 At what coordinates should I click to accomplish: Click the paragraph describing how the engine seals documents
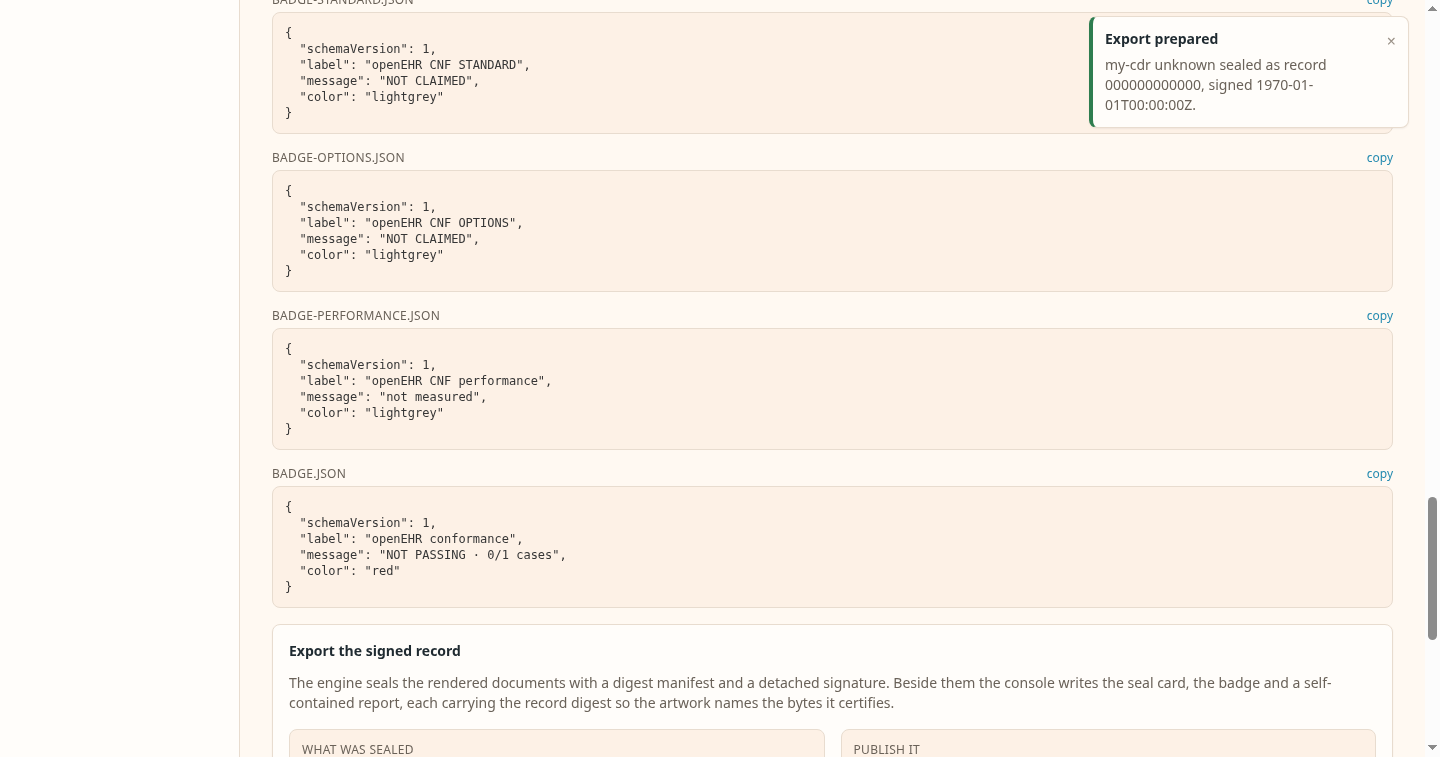coord(810,693)
